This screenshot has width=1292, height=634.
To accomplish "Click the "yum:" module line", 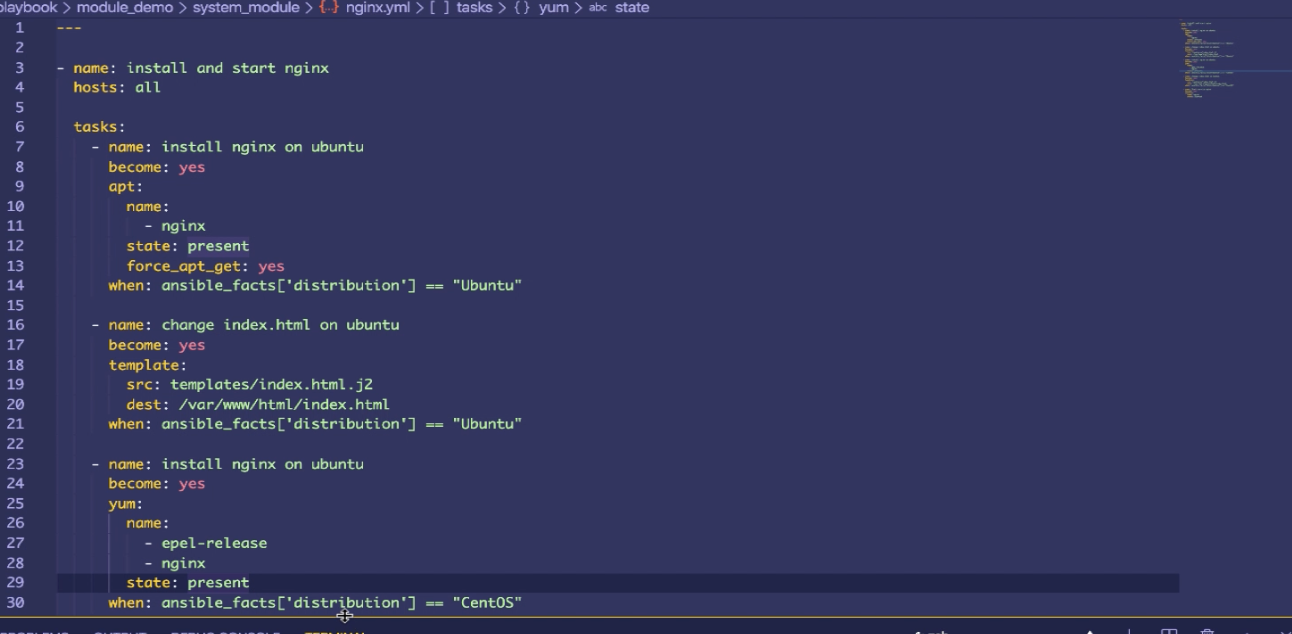I will pos(126,503).
